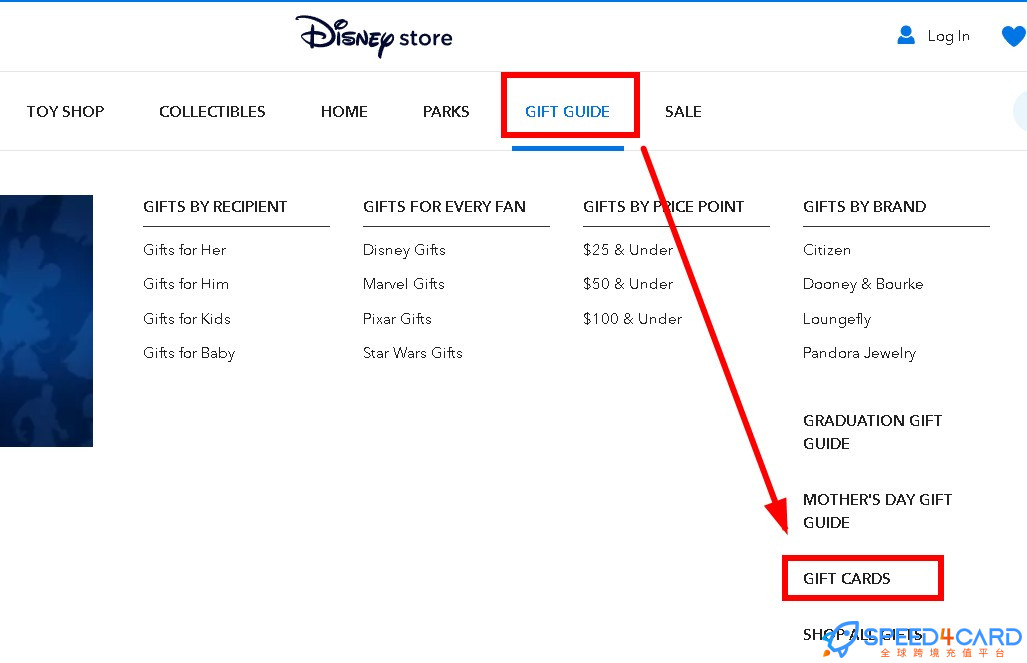Open Pandora Jewelry brand link
Image resolution: width=1027 pixels, height=663 pixels.
point(859,353)
